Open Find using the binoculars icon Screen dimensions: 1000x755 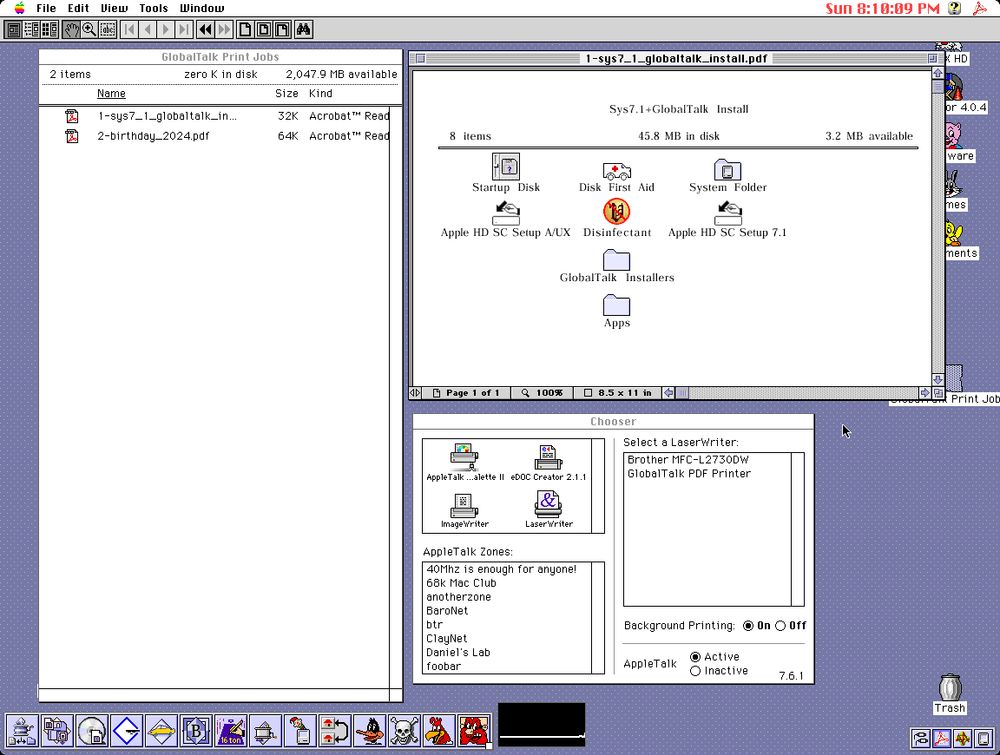[x=303, y=29]
